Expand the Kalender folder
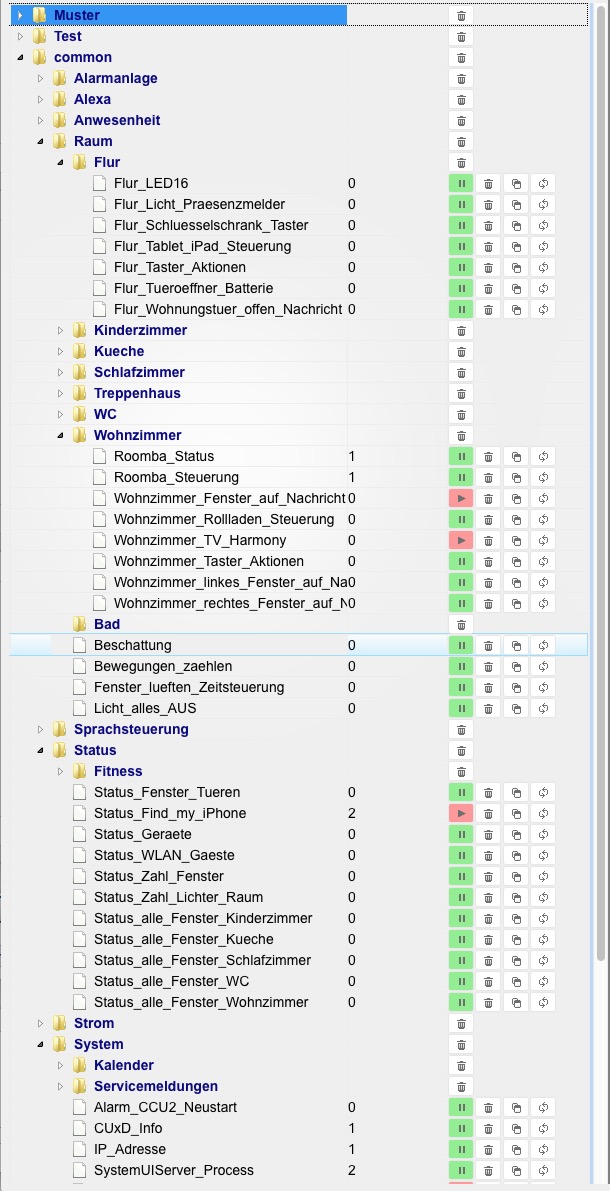 61,1066
